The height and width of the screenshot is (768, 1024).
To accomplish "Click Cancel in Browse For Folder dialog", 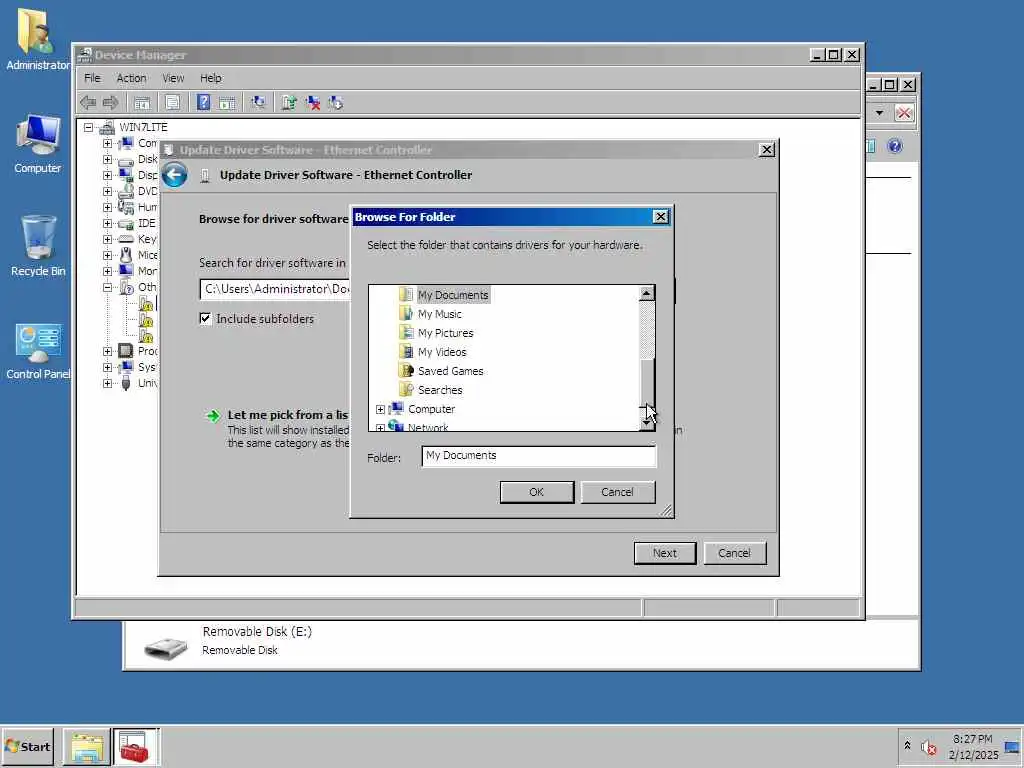I will (x=617, y=492).
